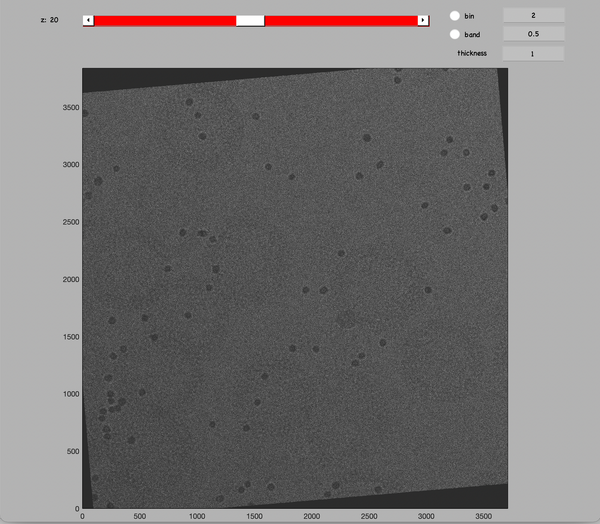Click the red track right of slider handle
The height and width of the screenshot is (524, 600).
[341, 21]
